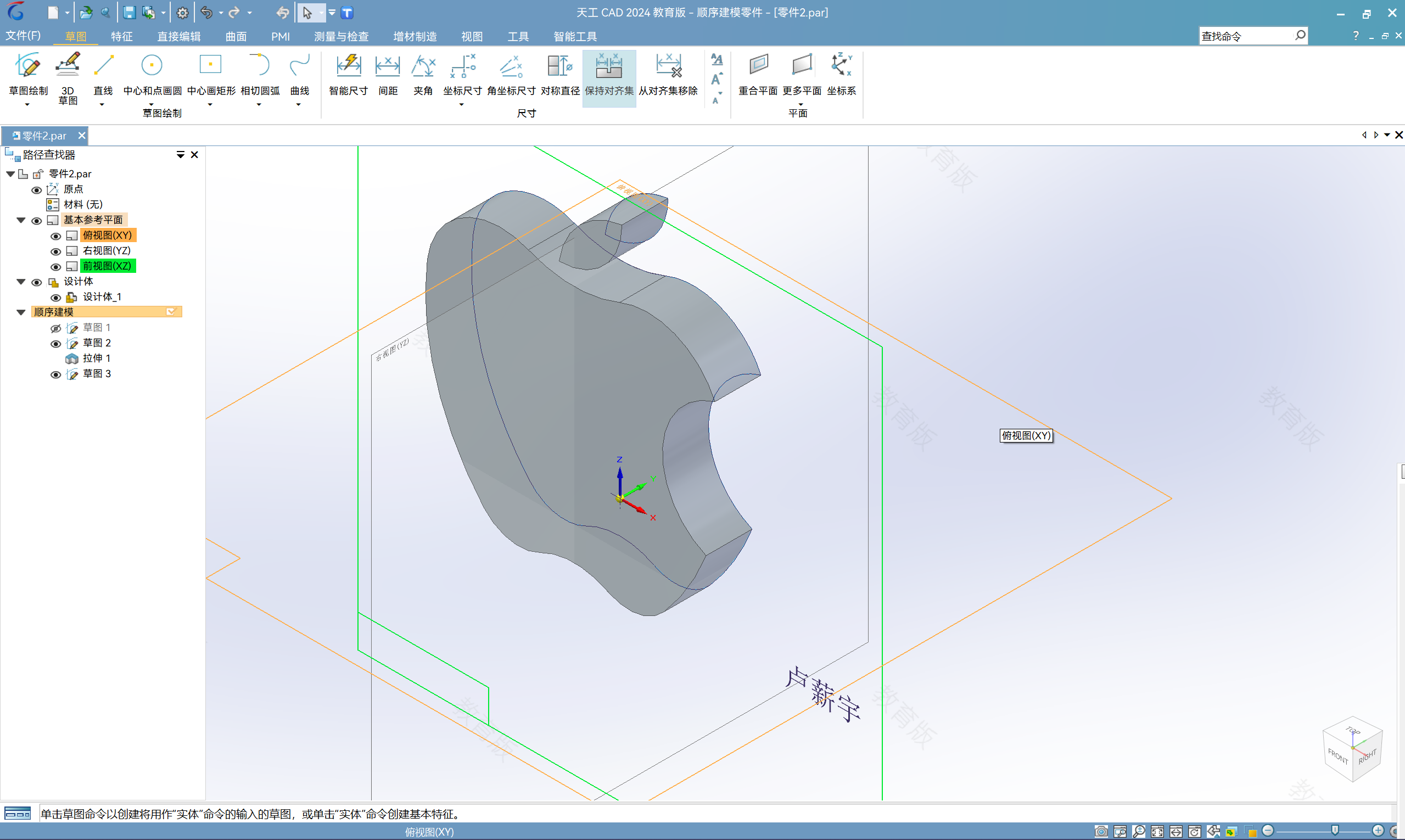Toggle visibility of 俯视图(XY) plane

tap(54, 235)
